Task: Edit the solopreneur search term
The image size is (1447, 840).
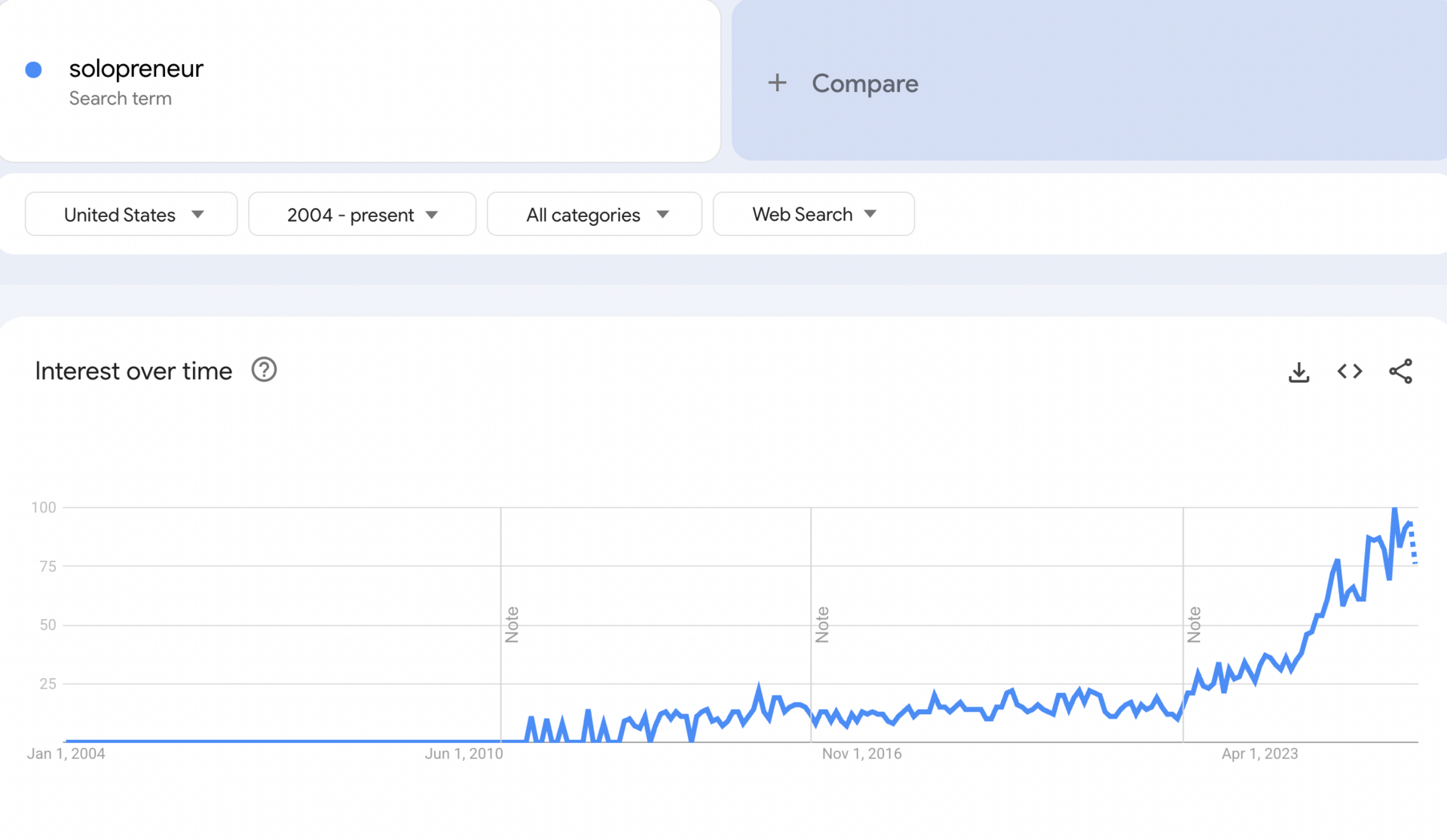Action: (x=136, y=69)
